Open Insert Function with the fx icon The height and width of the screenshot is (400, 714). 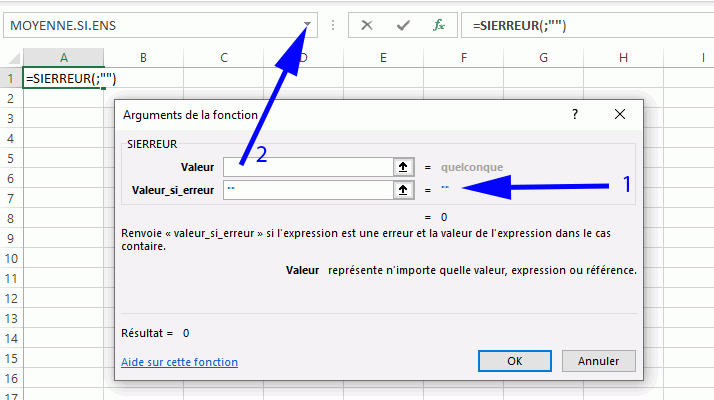[439, 25]
